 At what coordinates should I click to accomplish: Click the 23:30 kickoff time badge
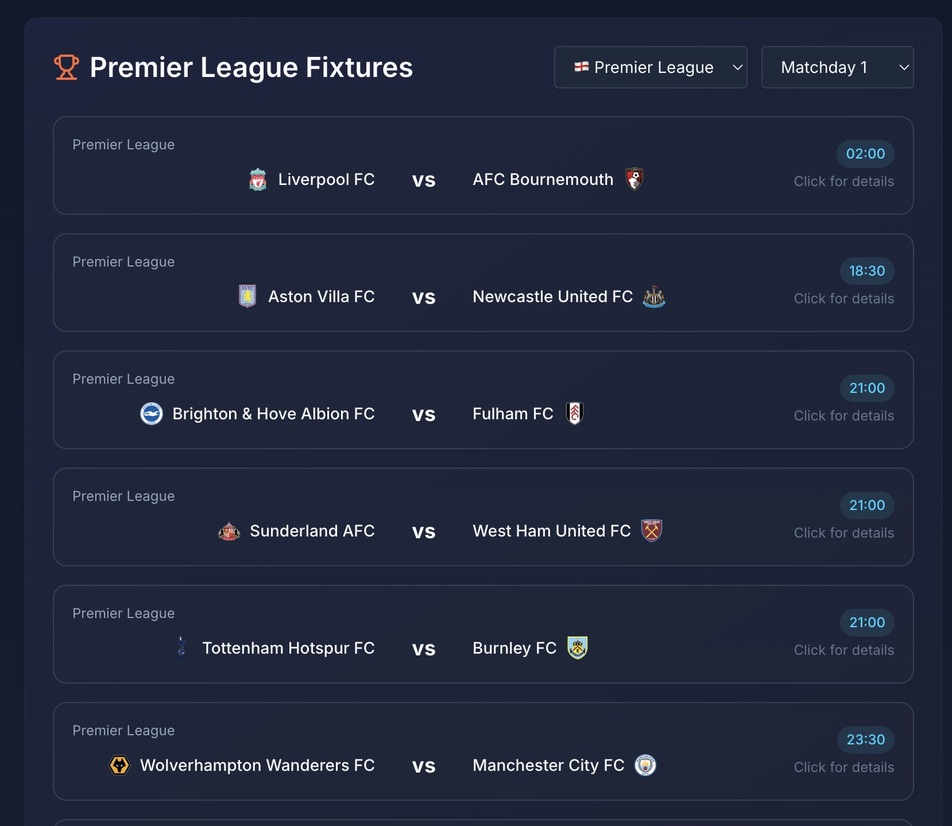[865, 740]
